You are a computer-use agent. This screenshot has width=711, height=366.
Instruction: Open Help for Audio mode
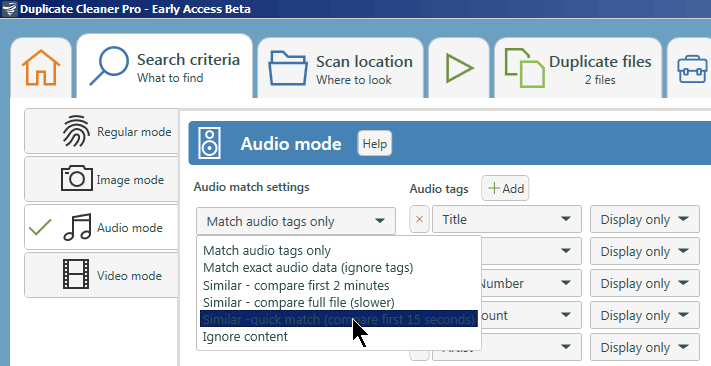tap(375, 144)
